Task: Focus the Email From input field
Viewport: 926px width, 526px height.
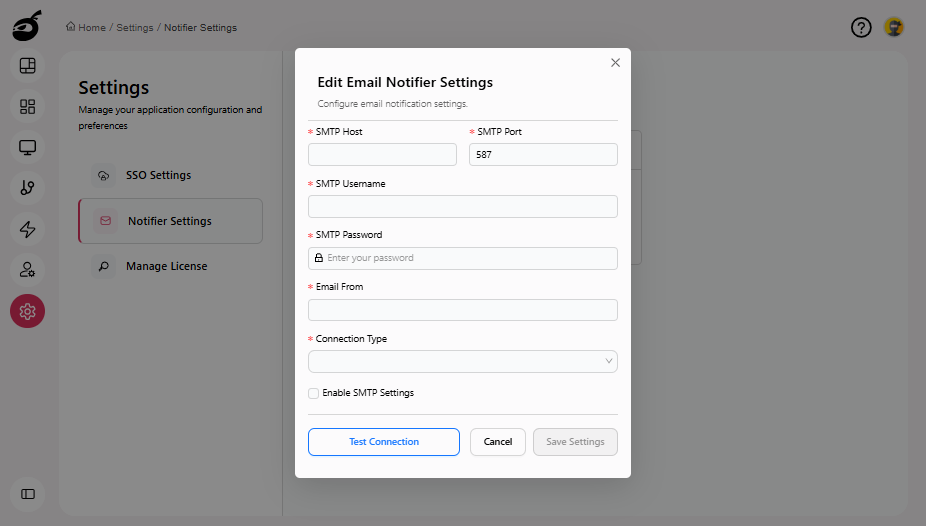Action: tap(462, 310)
